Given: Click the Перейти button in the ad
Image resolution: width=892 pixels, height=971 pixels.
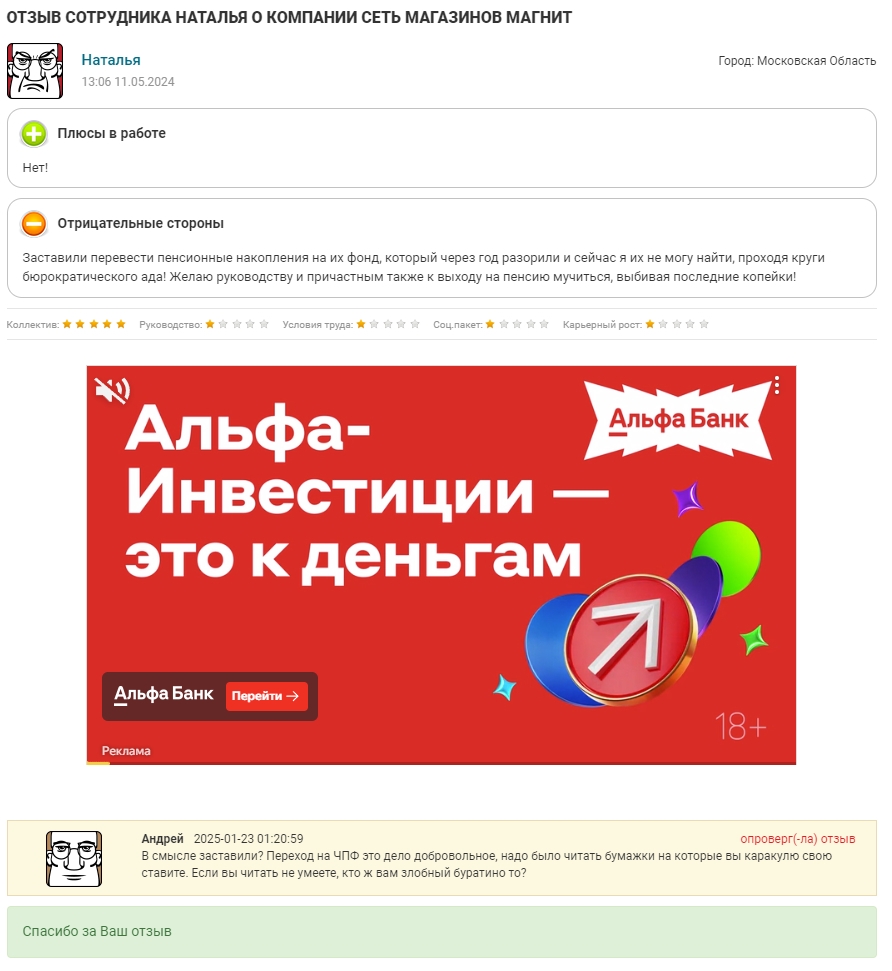Looking at the screenshot, I should tap(266, 696).
